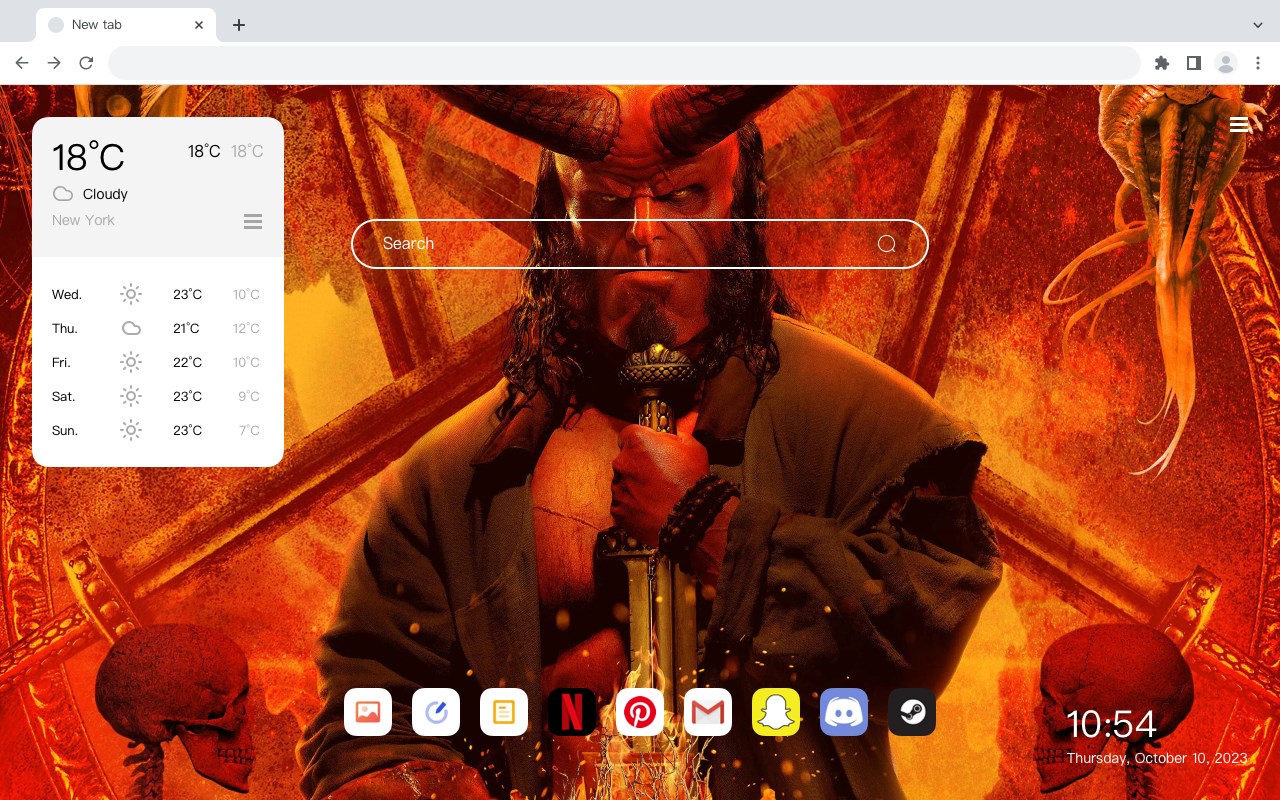Expand the tab search dropdown arrow
The image size is (1280, 800).
(x=1257, y=25)
